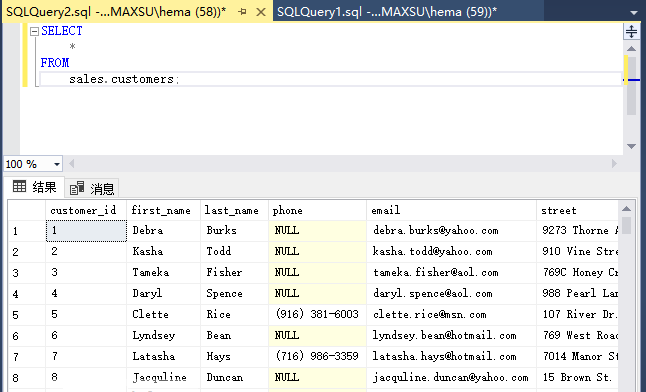
Task: Select the email column header
Action: [452, 210]
